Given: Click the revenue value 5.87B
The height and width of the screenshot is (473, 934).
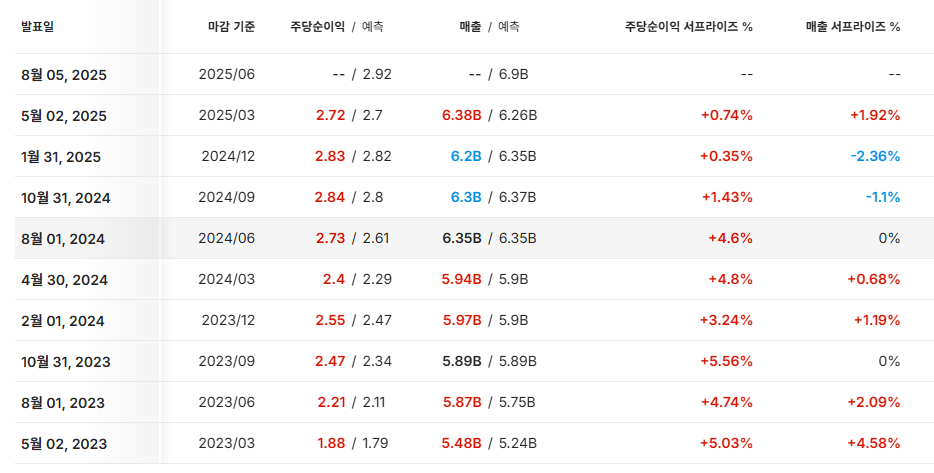Looking at the screenshot, I should (462, 403).
